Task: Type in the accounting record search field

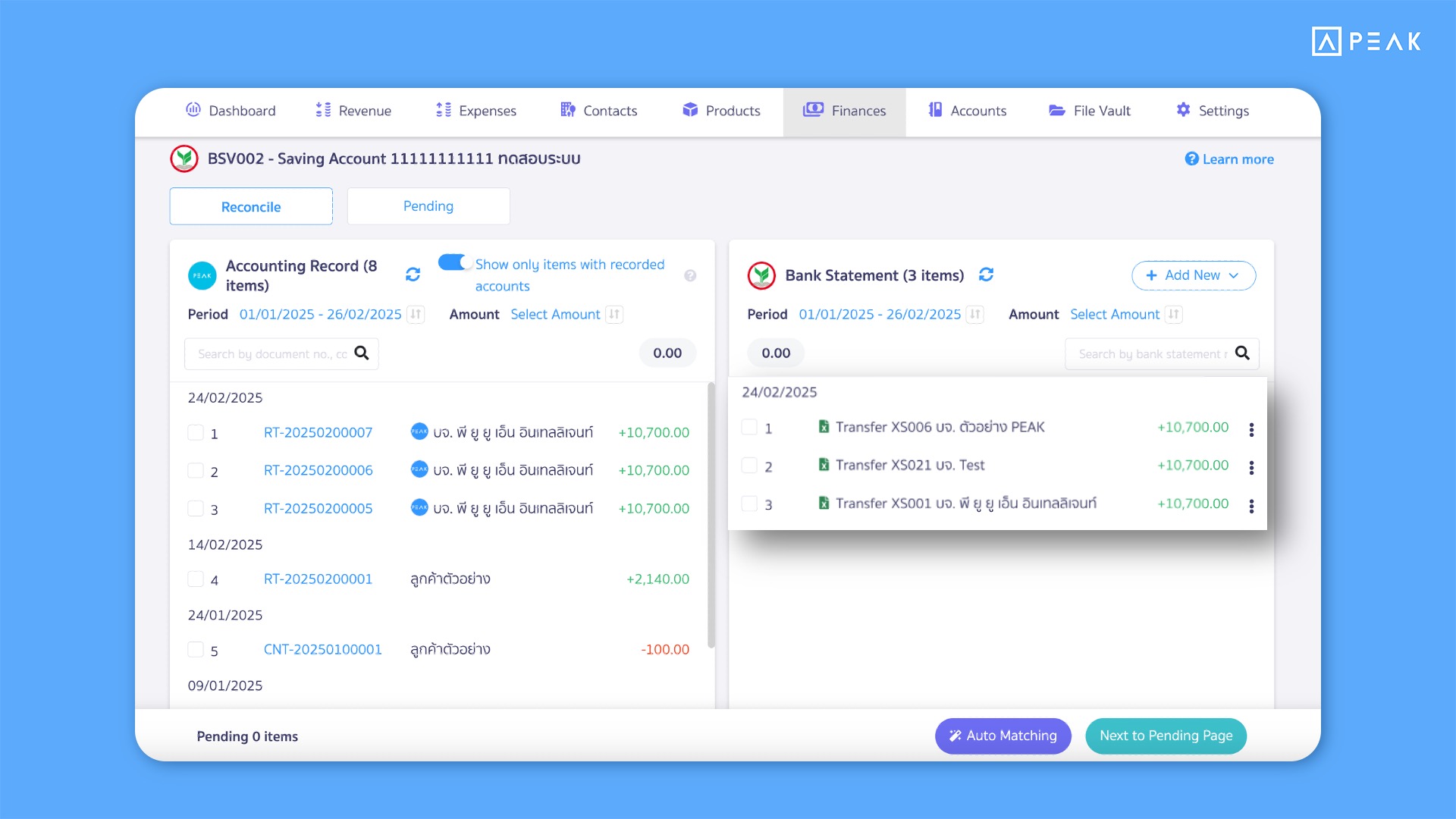Action: coord(273,353)
